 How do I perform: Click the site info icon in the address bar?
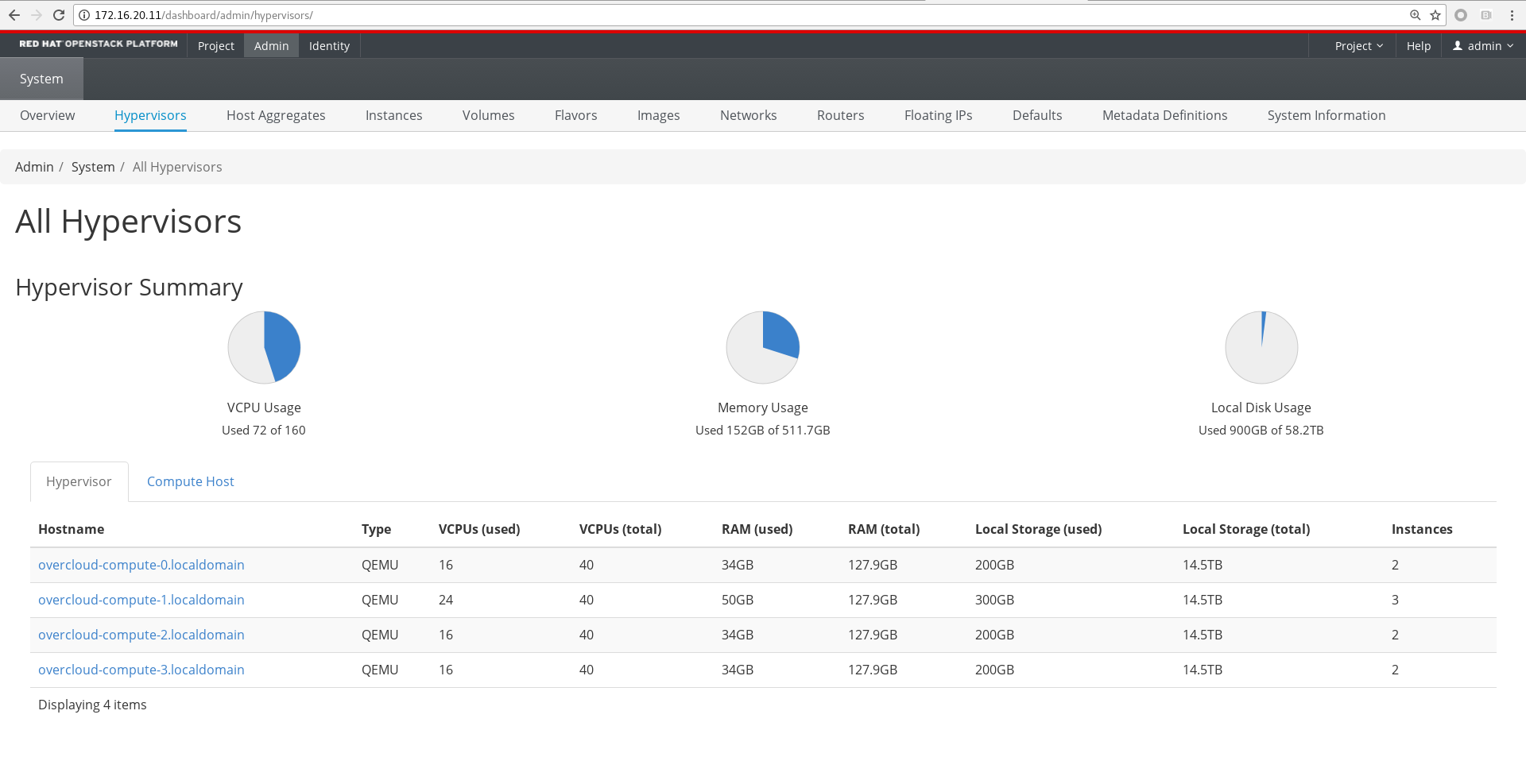point(84,15)
